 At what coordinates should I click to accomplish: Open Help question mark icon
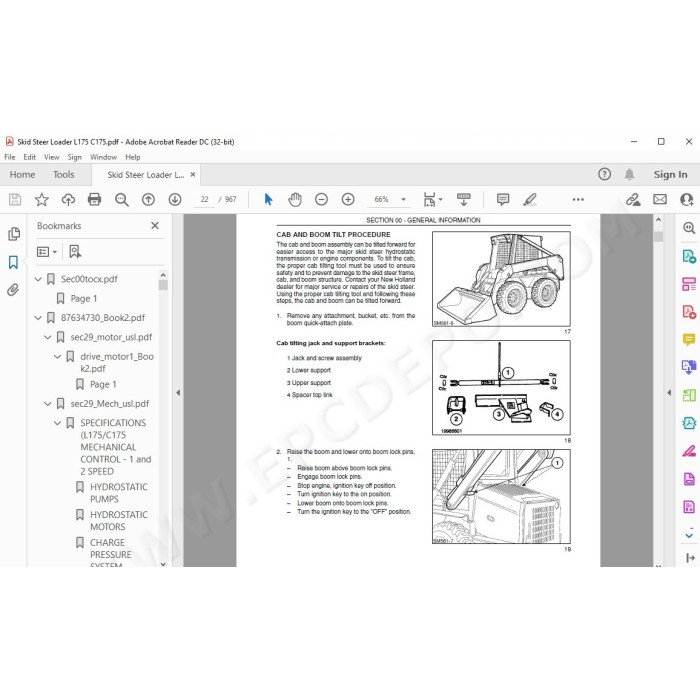click(x=604, y=174)
